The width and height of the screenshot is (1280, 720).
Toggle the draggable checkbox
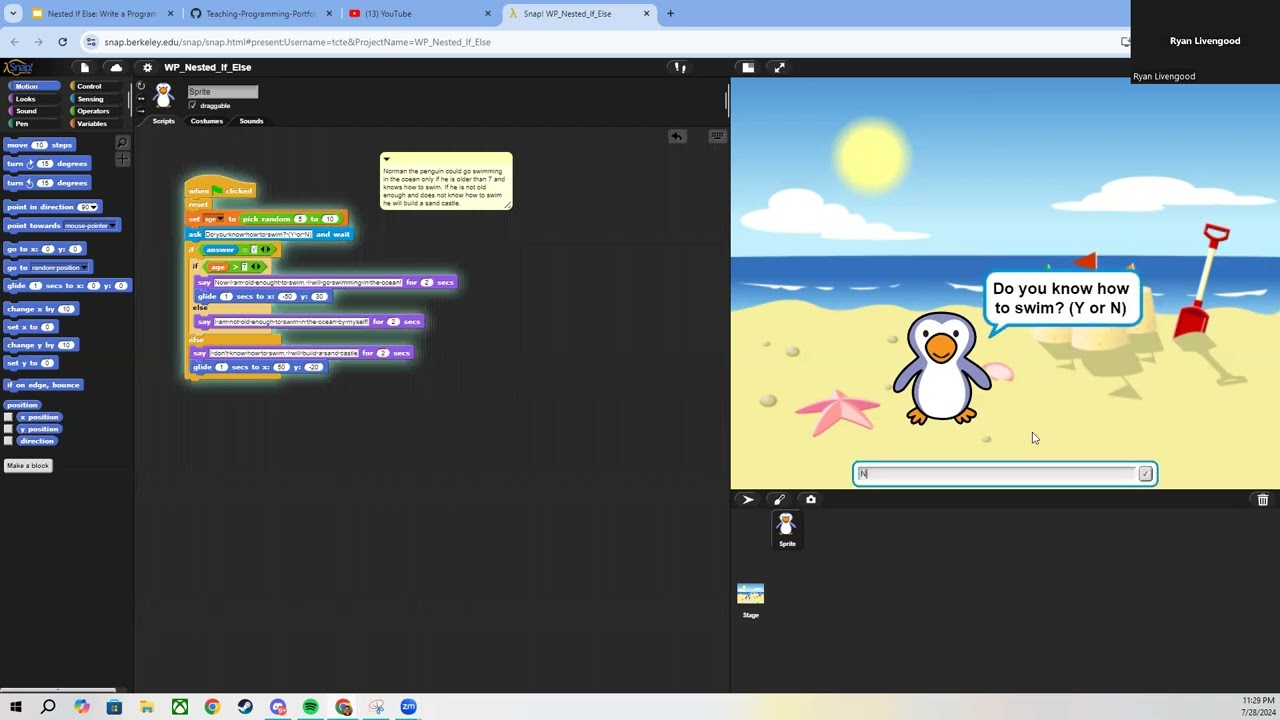(x=193, y=105)
